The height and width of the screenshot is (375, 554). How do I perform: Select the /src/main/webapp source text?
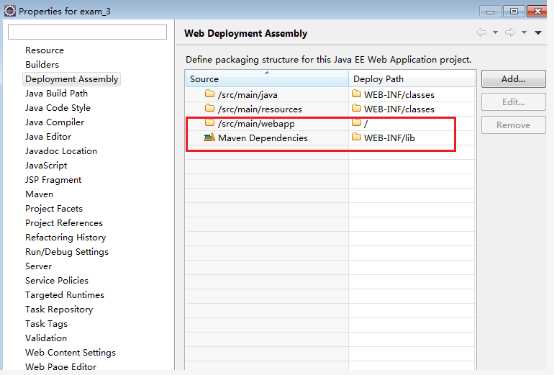tap(256, 124)
